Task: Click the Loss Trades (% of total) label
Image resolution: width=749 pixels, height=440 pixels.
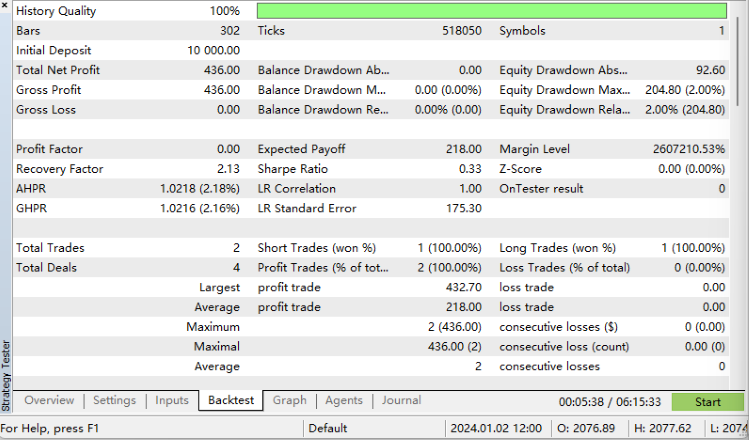Action: 565,268
